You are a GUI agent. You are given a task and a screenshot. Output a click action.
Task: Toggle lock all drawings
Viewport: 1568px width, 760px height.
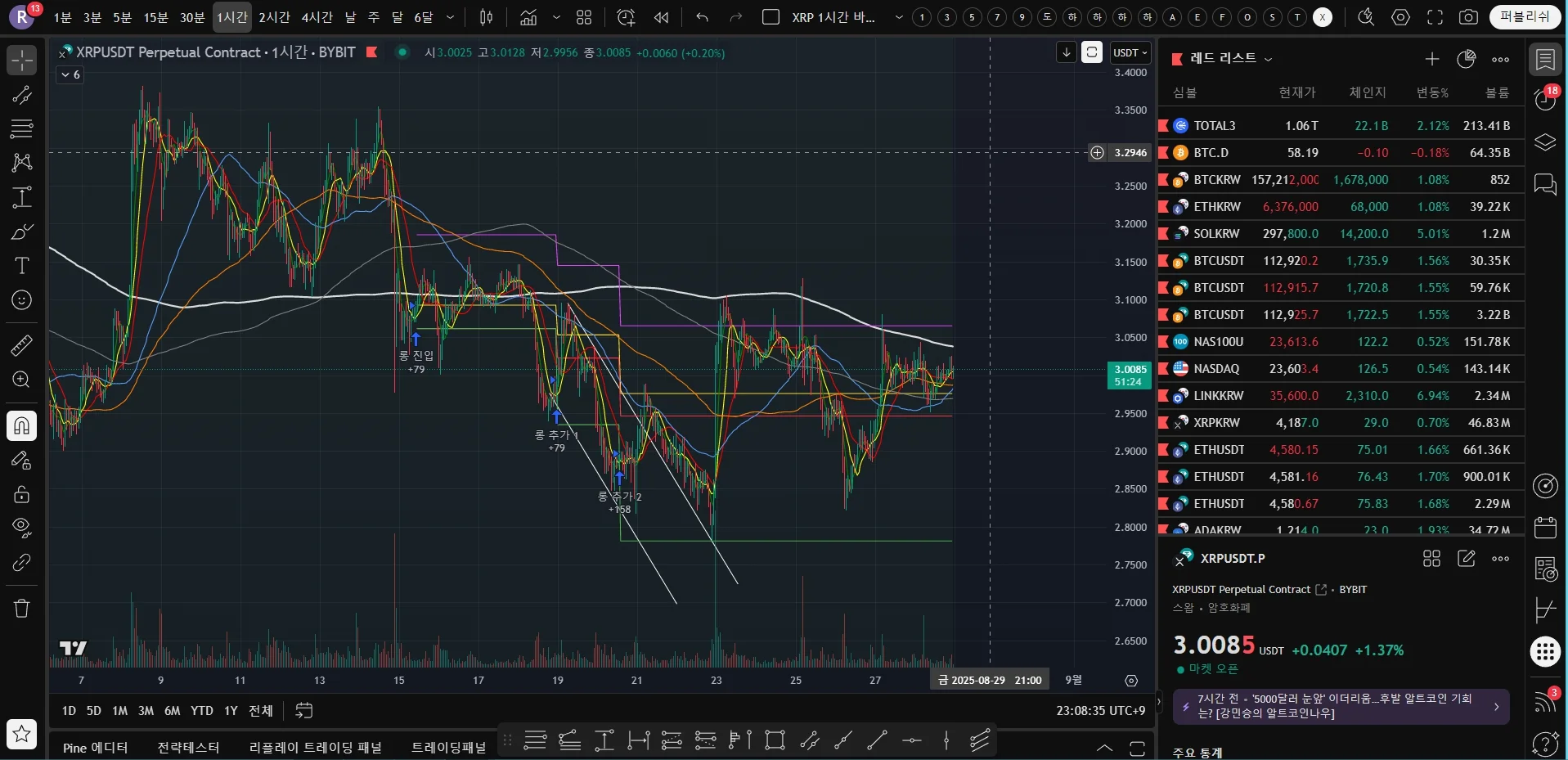(22, 494)
